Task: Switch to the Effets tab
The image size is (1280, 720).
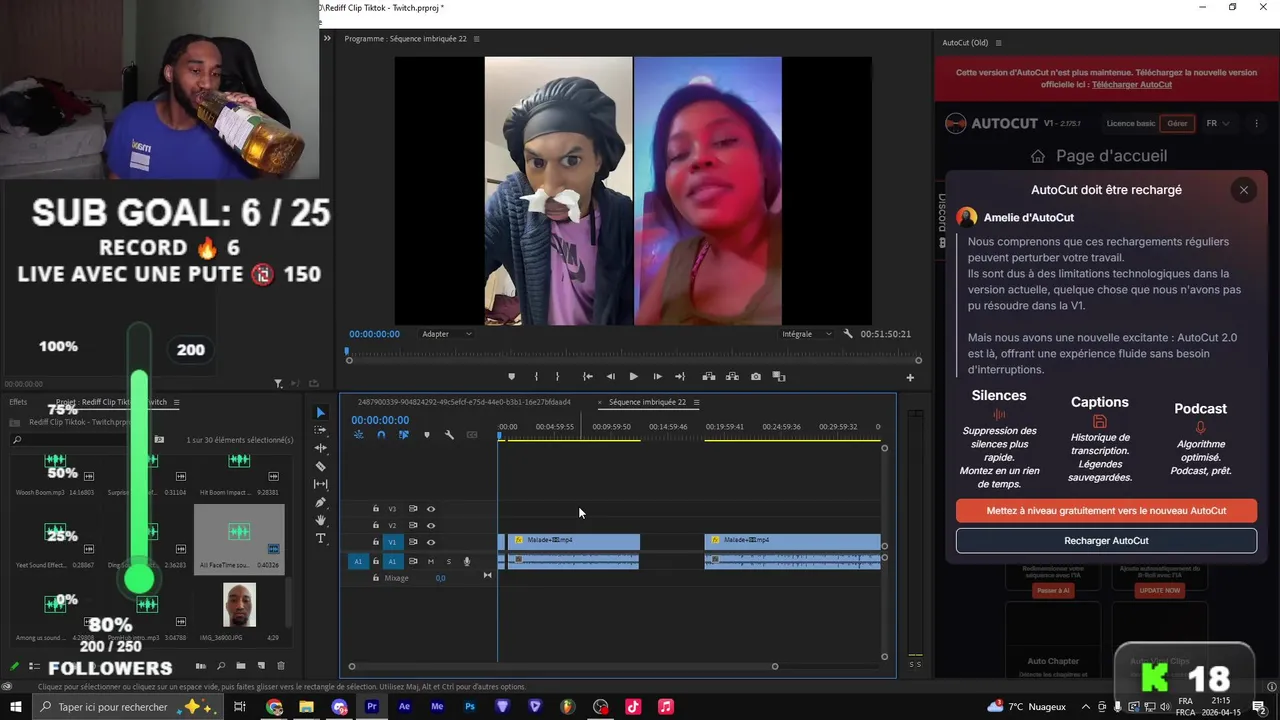Action: (18, 402)
